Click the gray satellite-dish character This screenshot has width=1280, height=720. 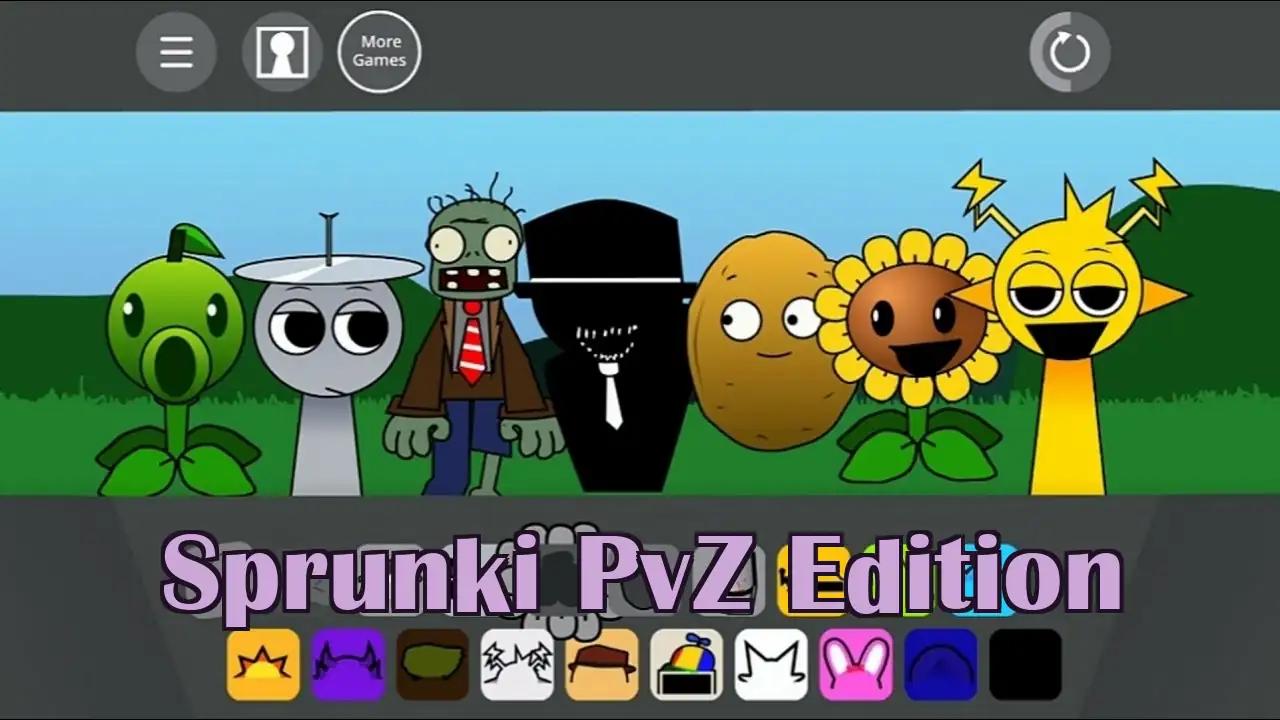tap(328, 355)
